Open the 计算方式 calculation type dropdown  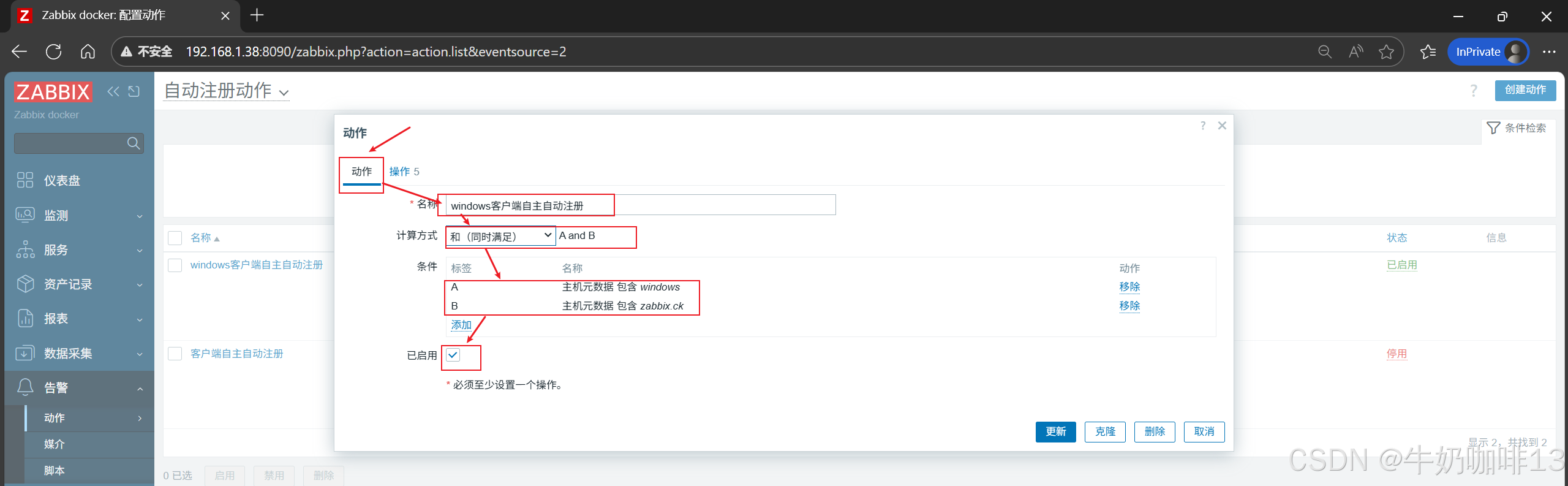tap(501, 236)
